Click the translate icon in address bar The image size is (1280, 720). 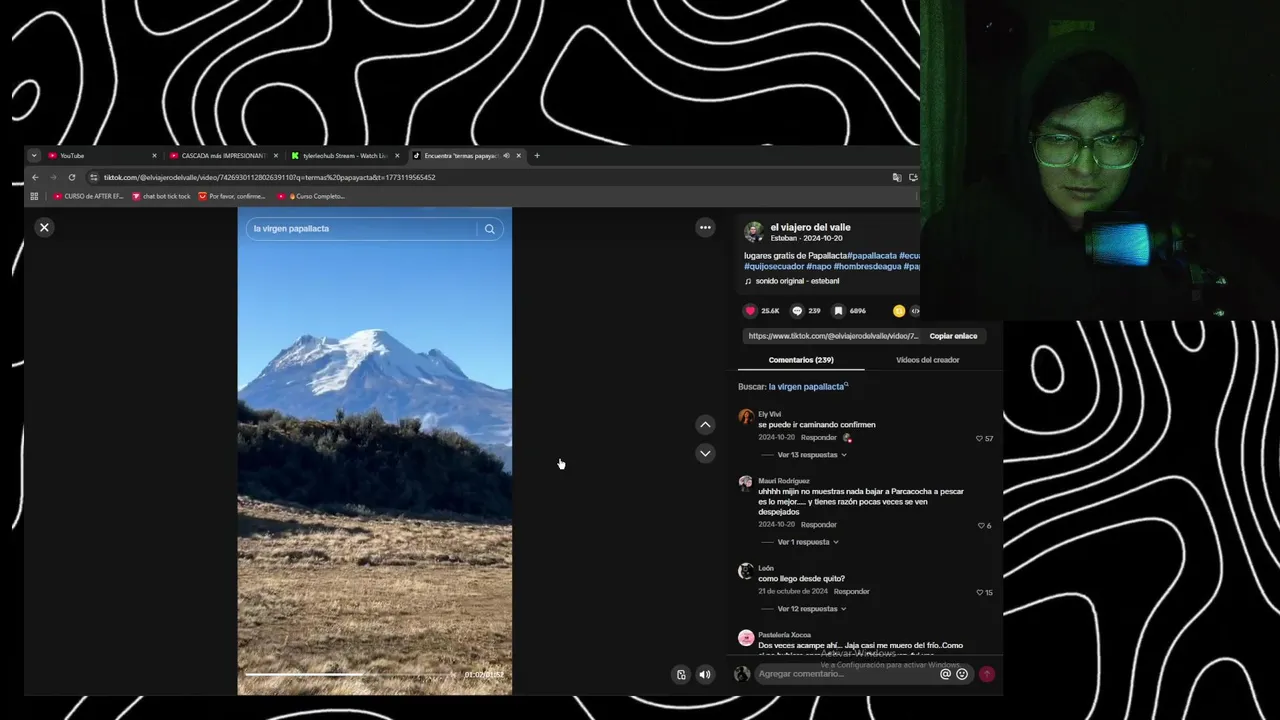coord(897,177)
